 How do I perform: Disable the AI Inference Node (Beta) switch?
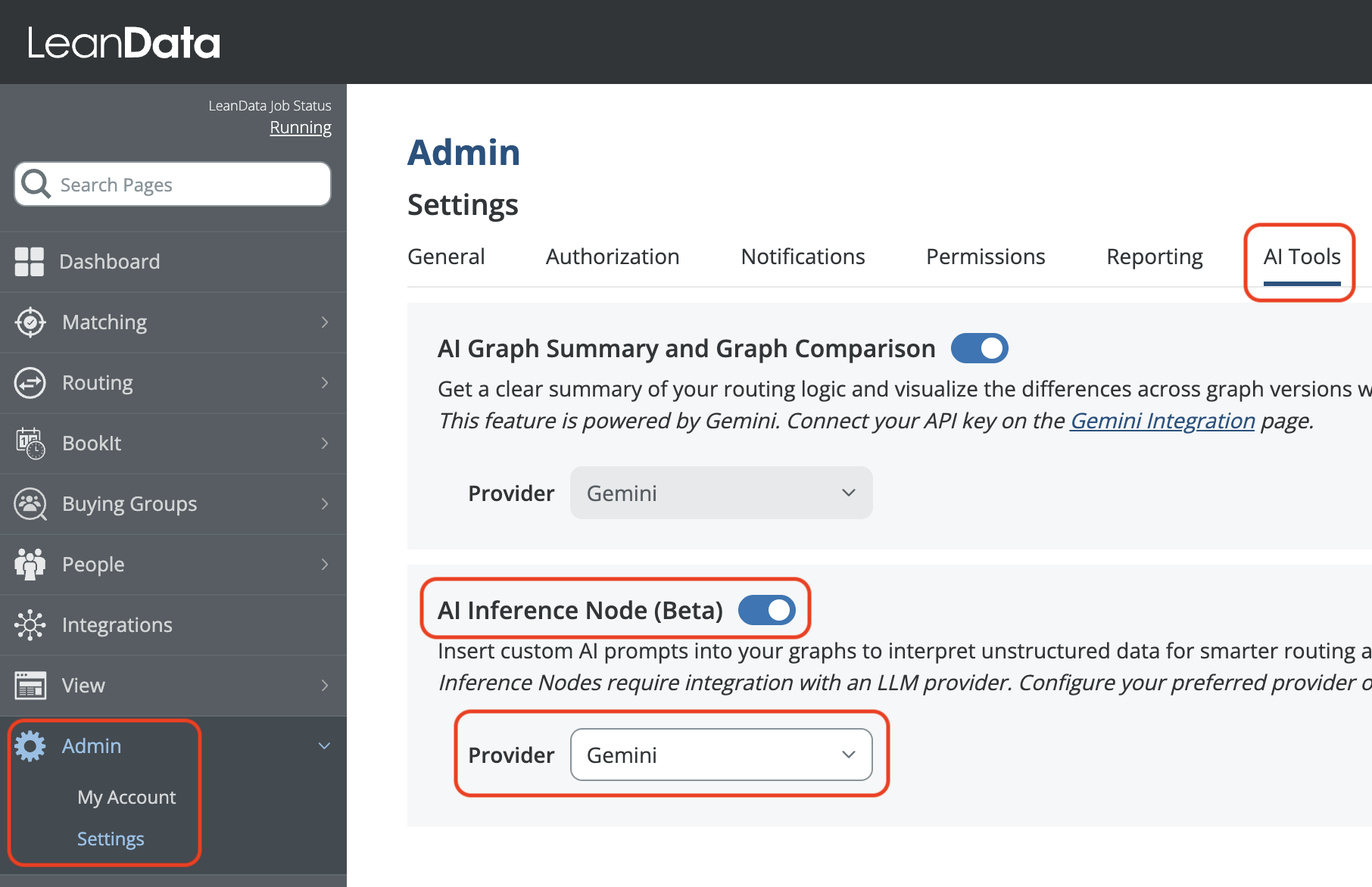[x=766, y=610]
